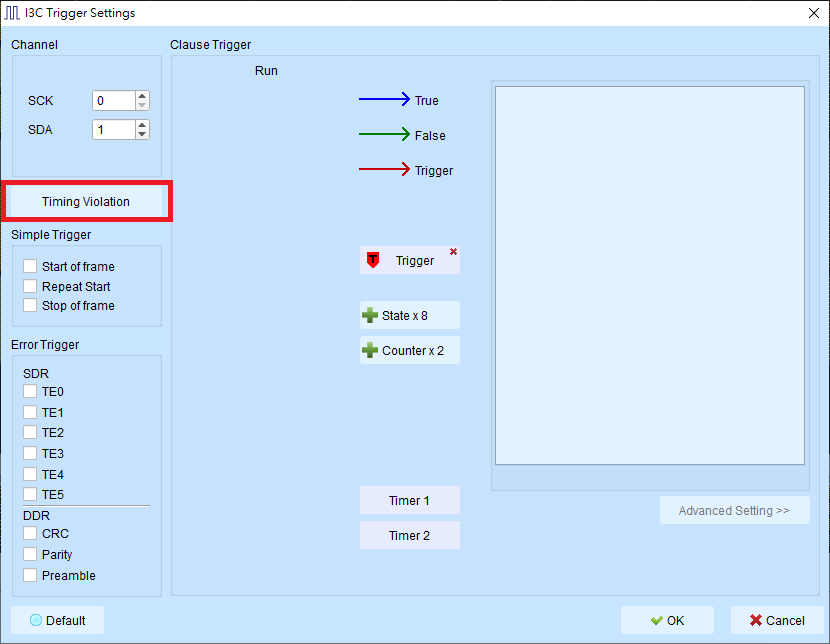Cancel the trigger settings dialog
Image resolution: width=830 pixels, height=644 pixels.
(777, 620)
